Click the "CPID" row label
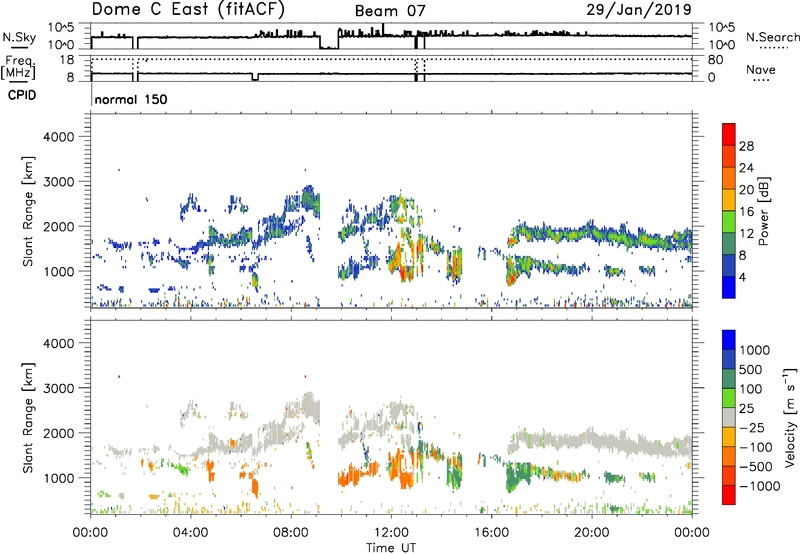Image resolution: width=800 pixels, height=554 pixels. [x=22, y=95]
